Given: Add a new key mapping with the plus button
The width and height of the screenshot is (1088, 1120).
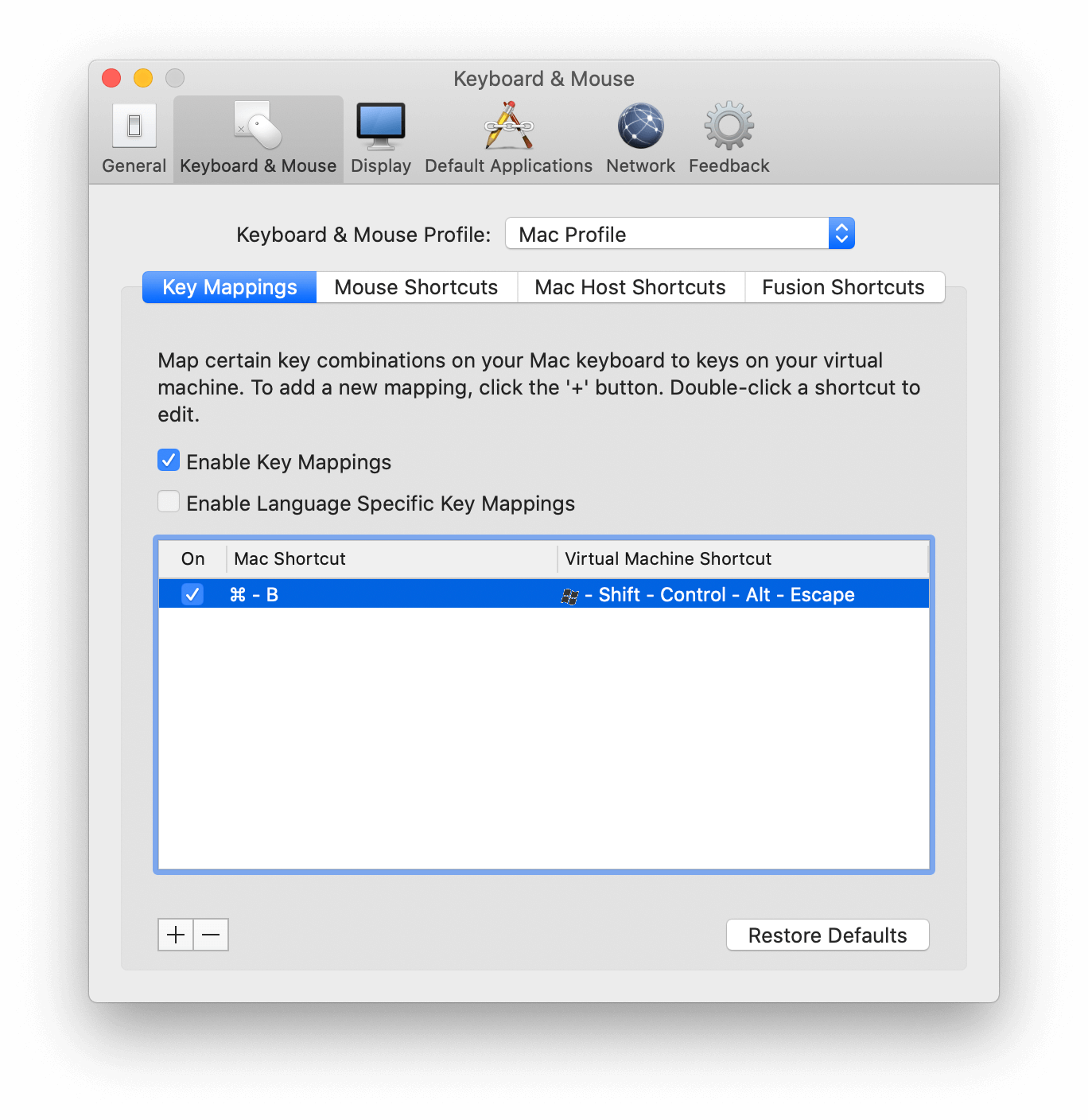Looking at the screenshot, I should pyautogui.click(x=175, y=935).
